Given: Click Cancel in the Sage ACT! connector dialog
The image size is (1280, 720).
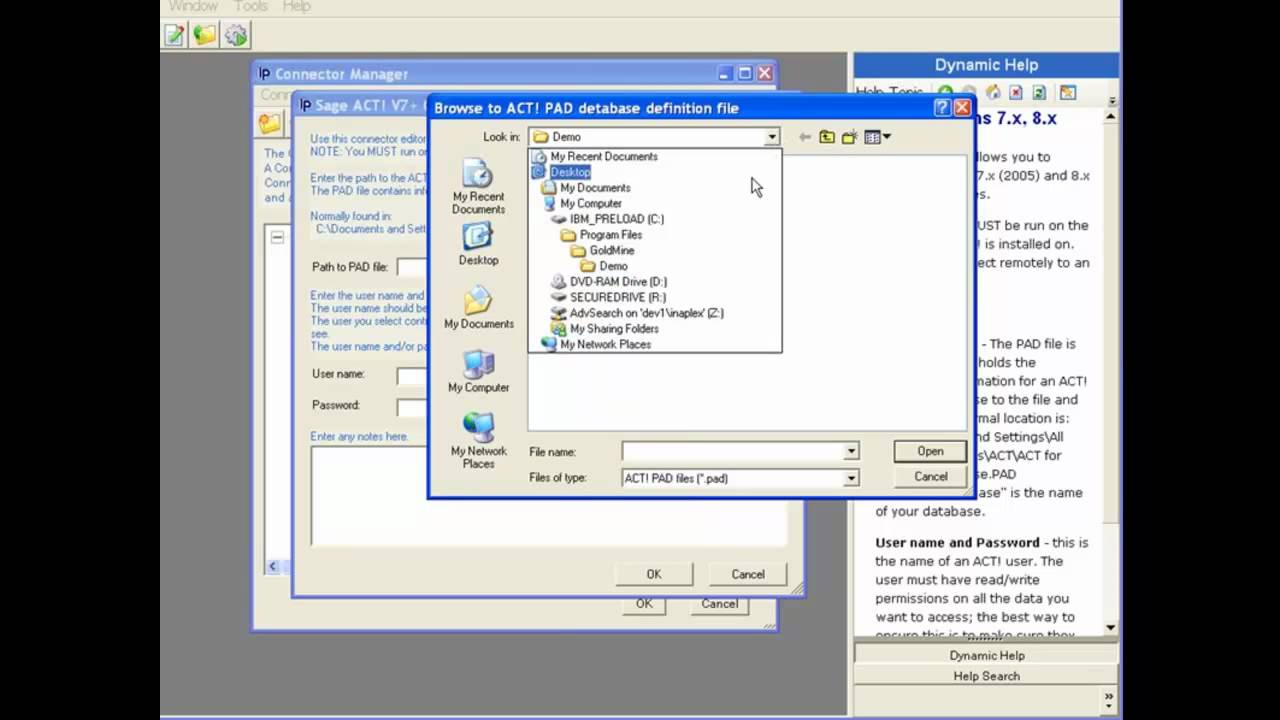Looking at the screenshot, I should pyautogui.click(x=747, y=574).
